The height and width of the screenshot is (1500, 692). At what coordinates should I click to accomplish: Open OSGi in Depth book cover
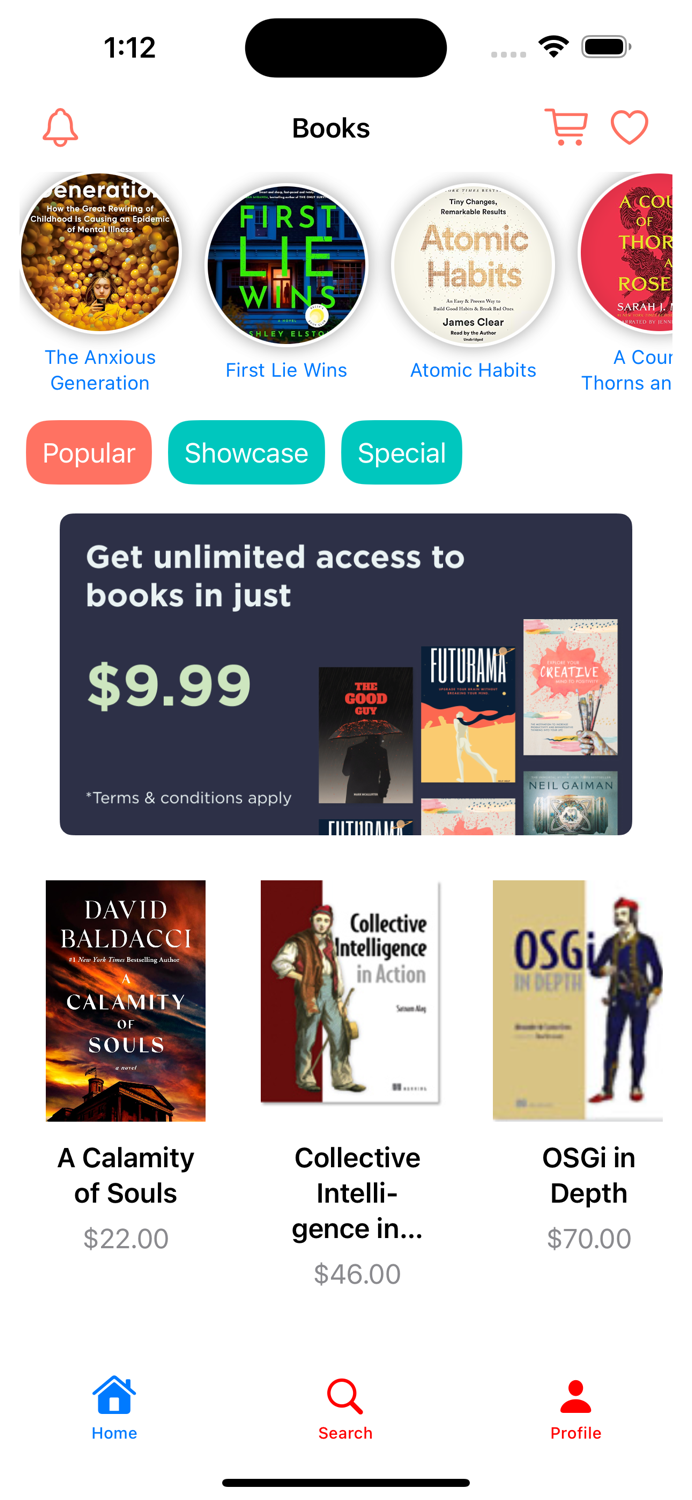point(578,1001)
